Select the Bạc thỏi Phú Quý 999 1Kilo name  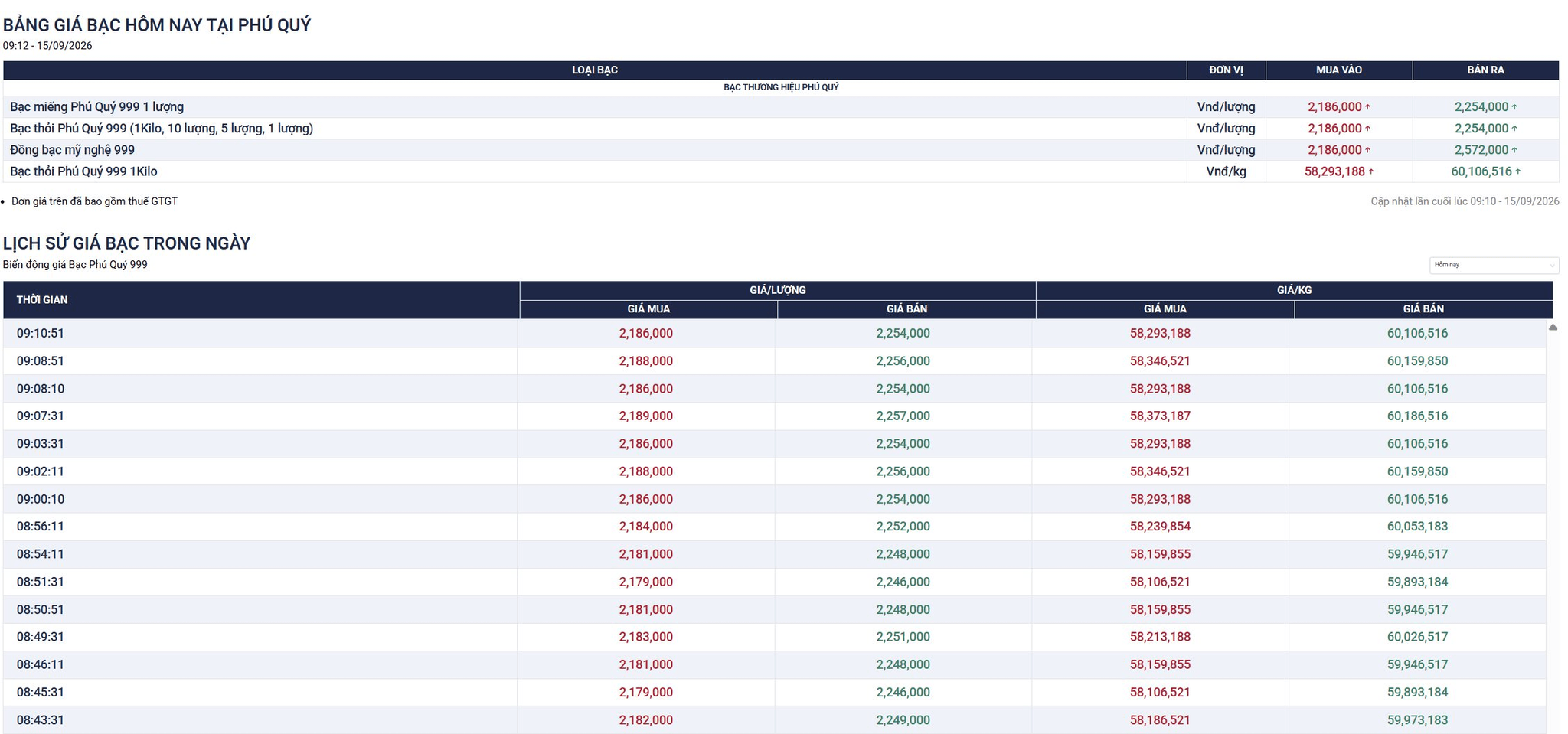(x=83, y=171)
